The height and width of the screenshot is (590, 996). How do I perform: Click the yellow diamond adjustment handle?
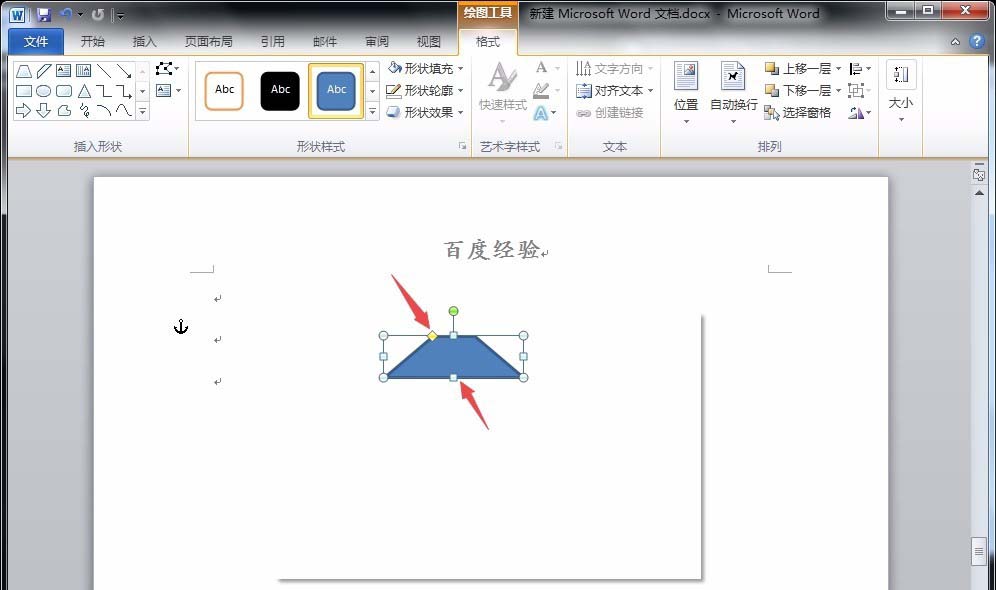pos(432,335)
